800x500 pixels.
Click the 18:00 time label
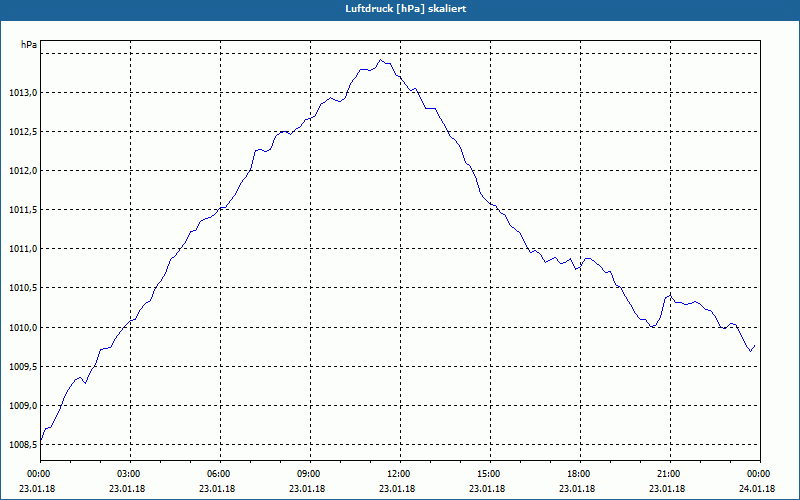580,474
